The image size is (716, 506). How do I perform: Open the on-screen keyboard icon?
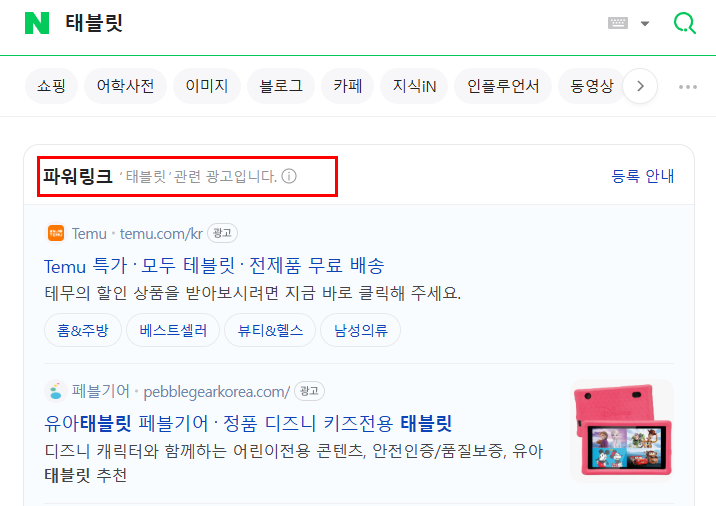(618, 23)
